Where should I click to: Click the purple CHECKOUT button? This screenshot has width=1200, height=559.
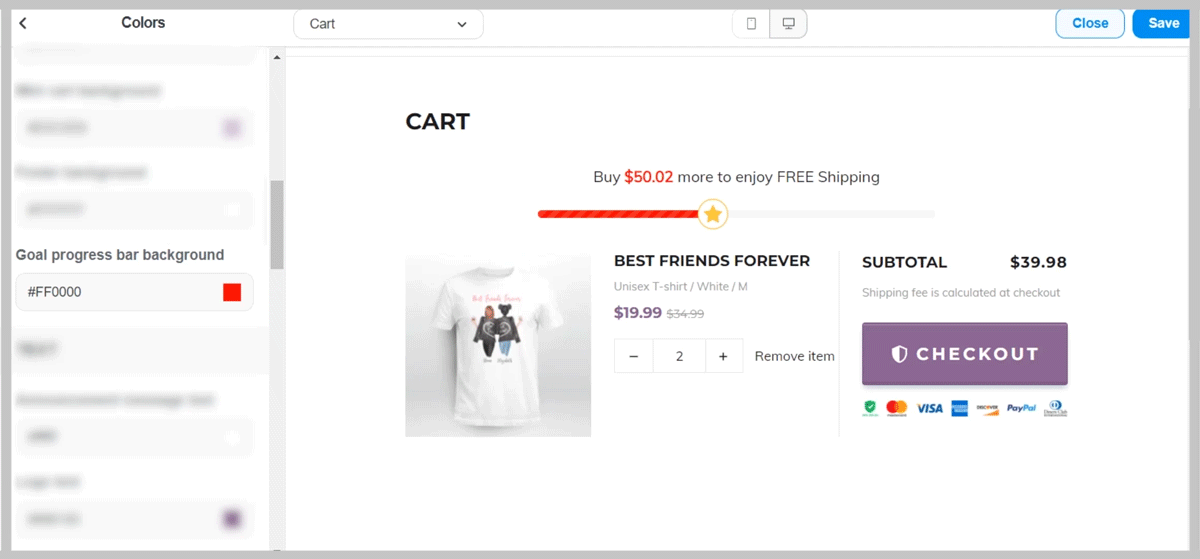pos(964,354)
